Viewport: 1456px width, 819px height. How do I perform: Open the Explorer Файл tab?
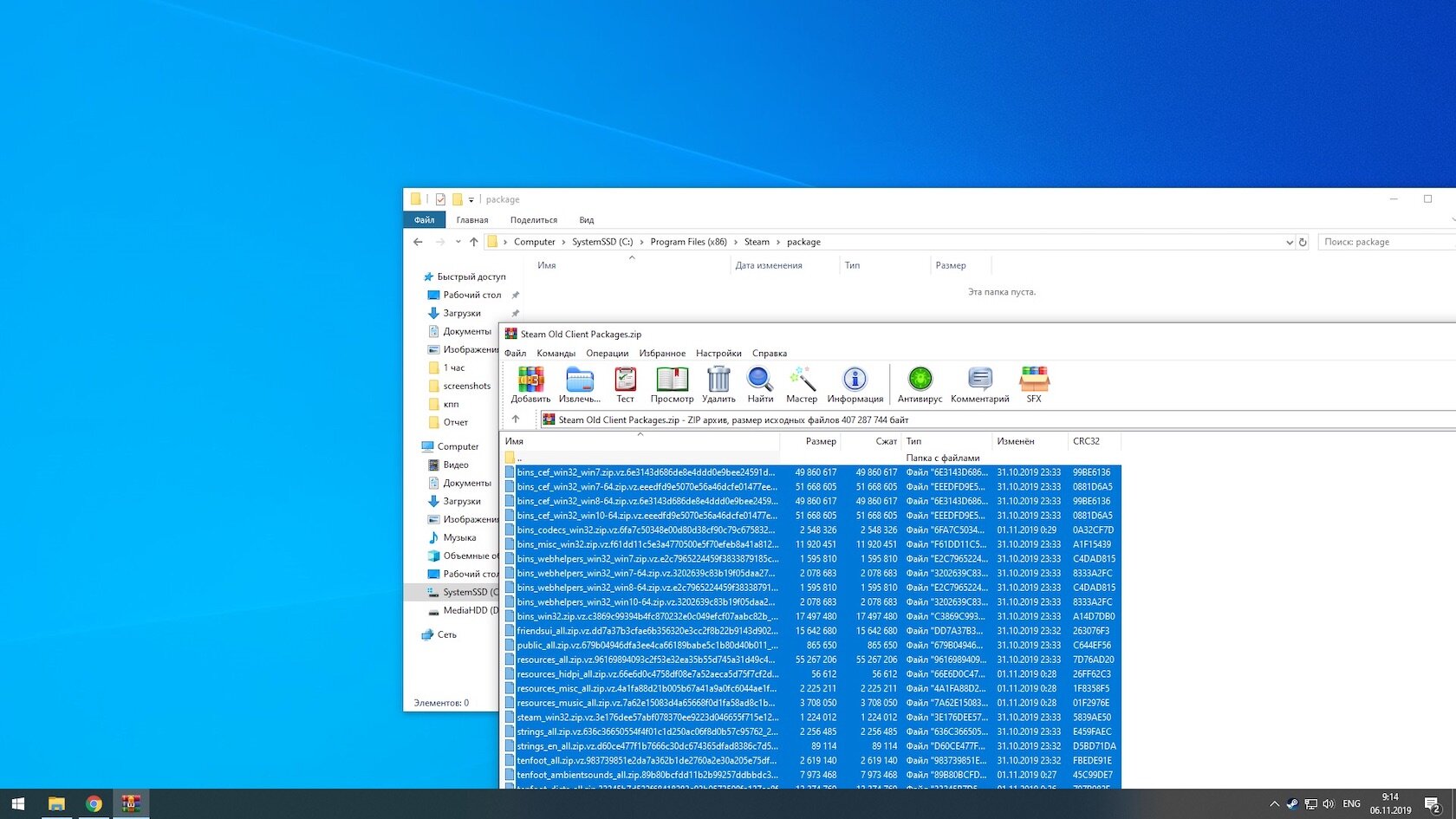(425, 220)
